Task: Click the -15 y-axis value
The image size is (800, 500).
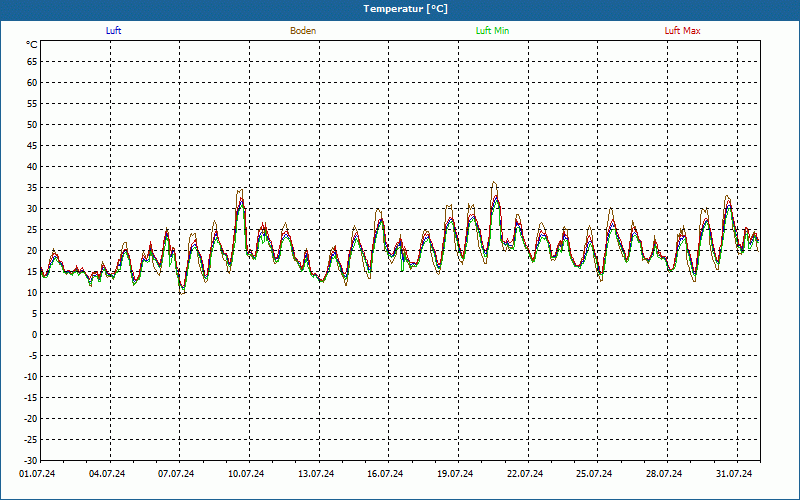Action: pos(31,397)
